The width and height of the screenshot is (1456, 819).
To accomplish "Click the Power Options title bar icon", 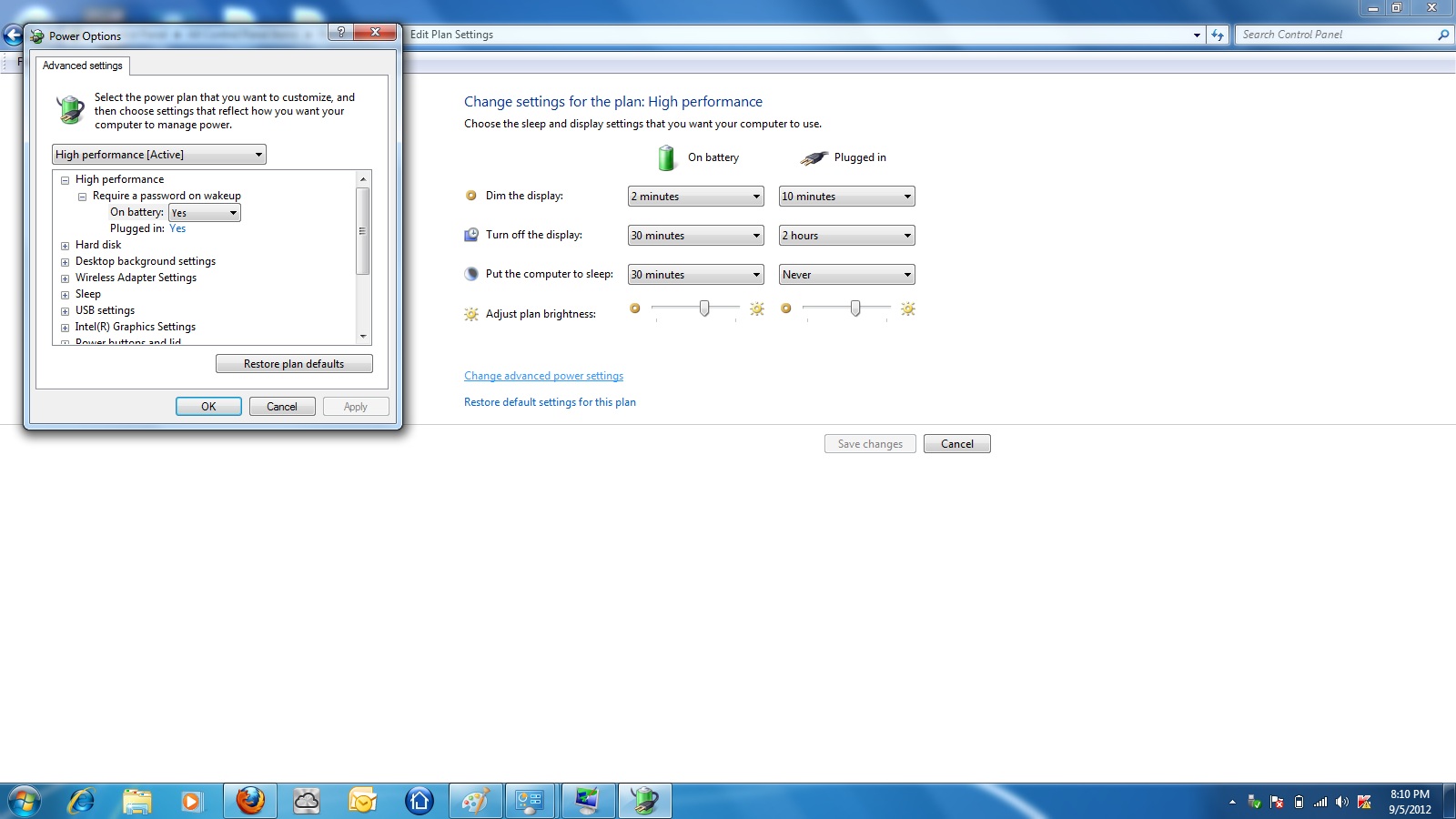I will 37,36.
